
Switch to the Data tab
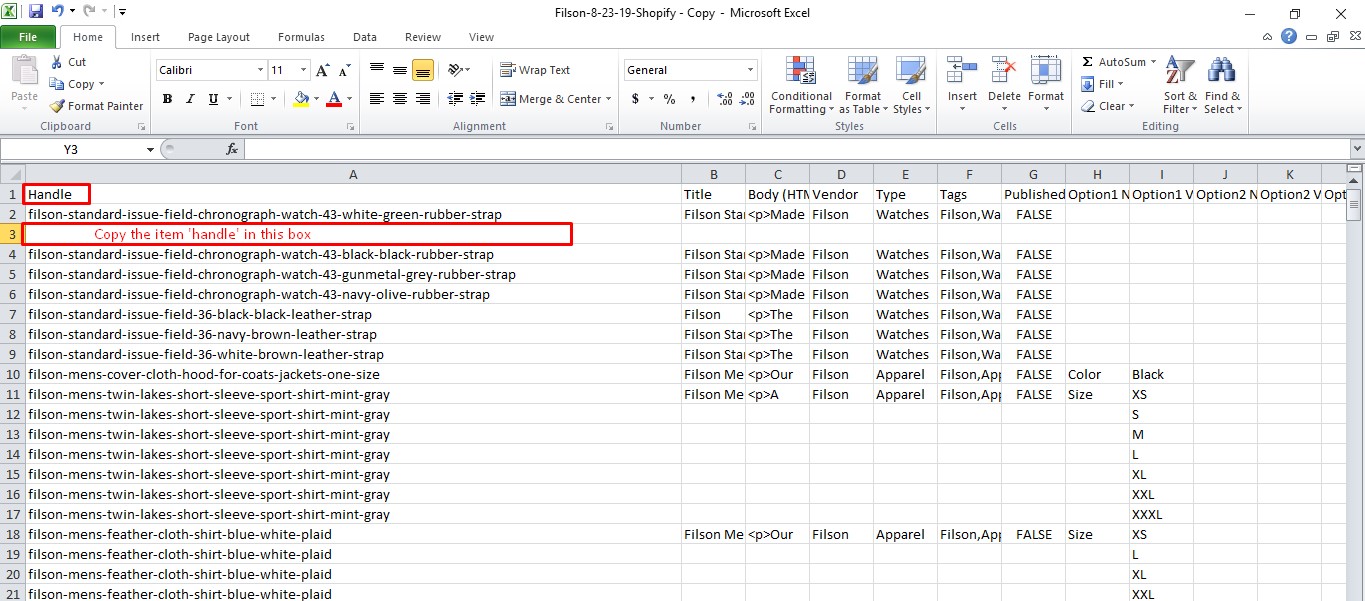click(x=365, y=37)
